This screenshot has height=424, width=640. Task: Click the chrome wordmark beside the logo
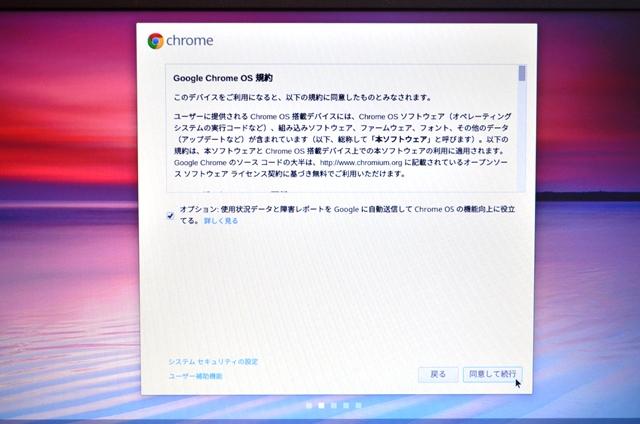coord(189,41)
